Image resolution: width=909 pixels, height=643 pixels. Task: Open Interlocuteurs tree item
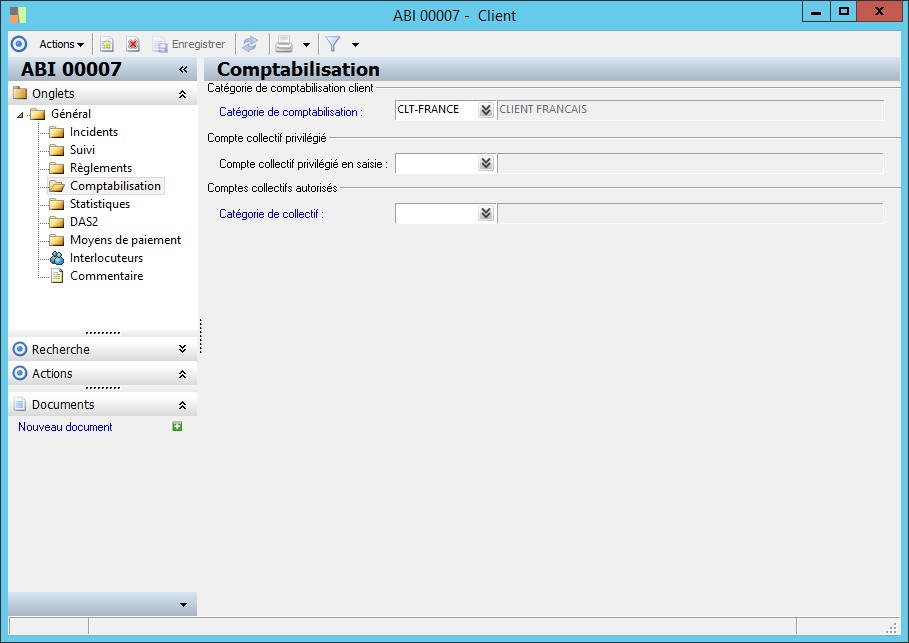coord(106,257)
